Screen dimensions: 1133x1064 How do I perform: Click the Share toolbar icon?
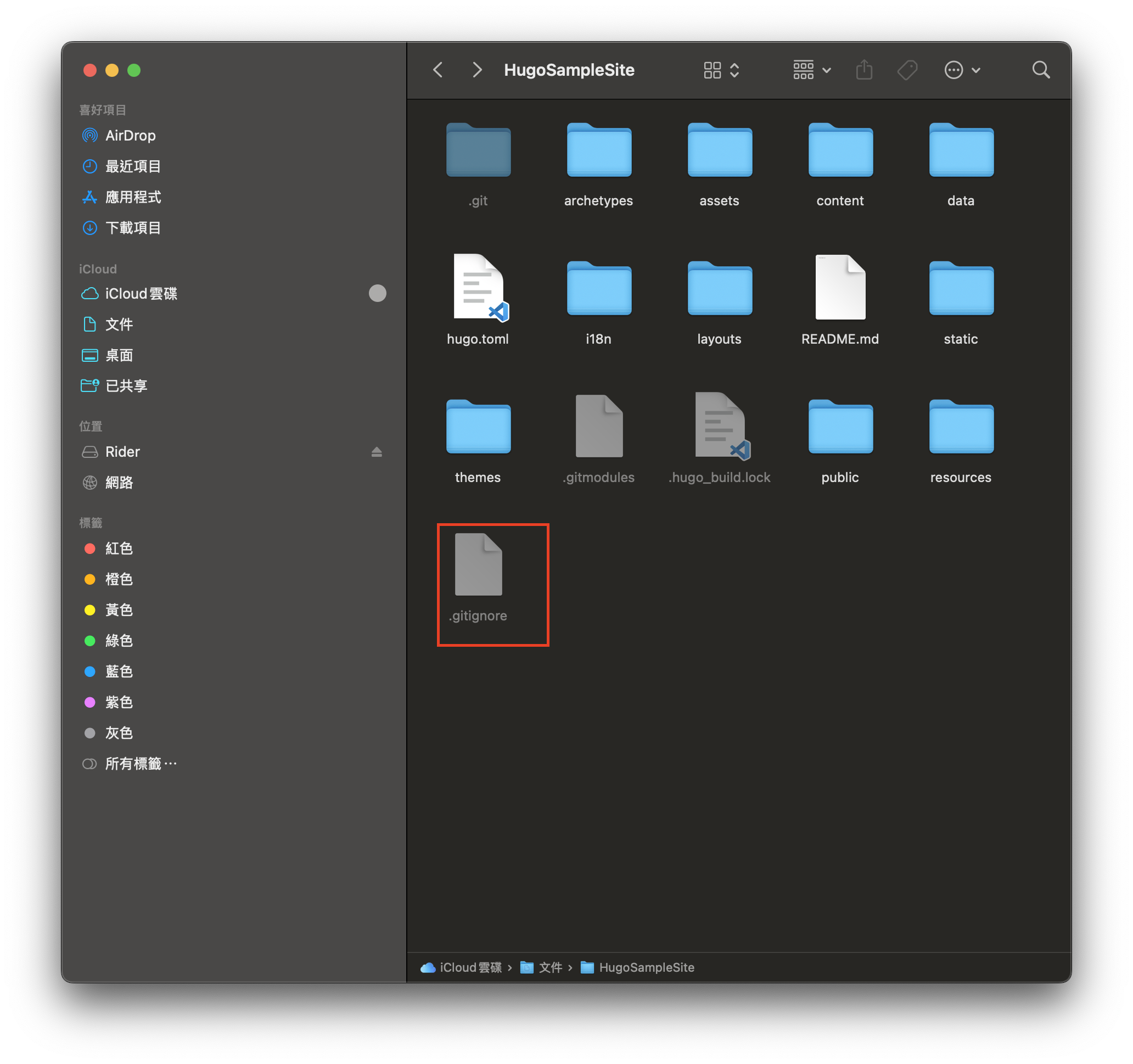[x=864, y=70]
